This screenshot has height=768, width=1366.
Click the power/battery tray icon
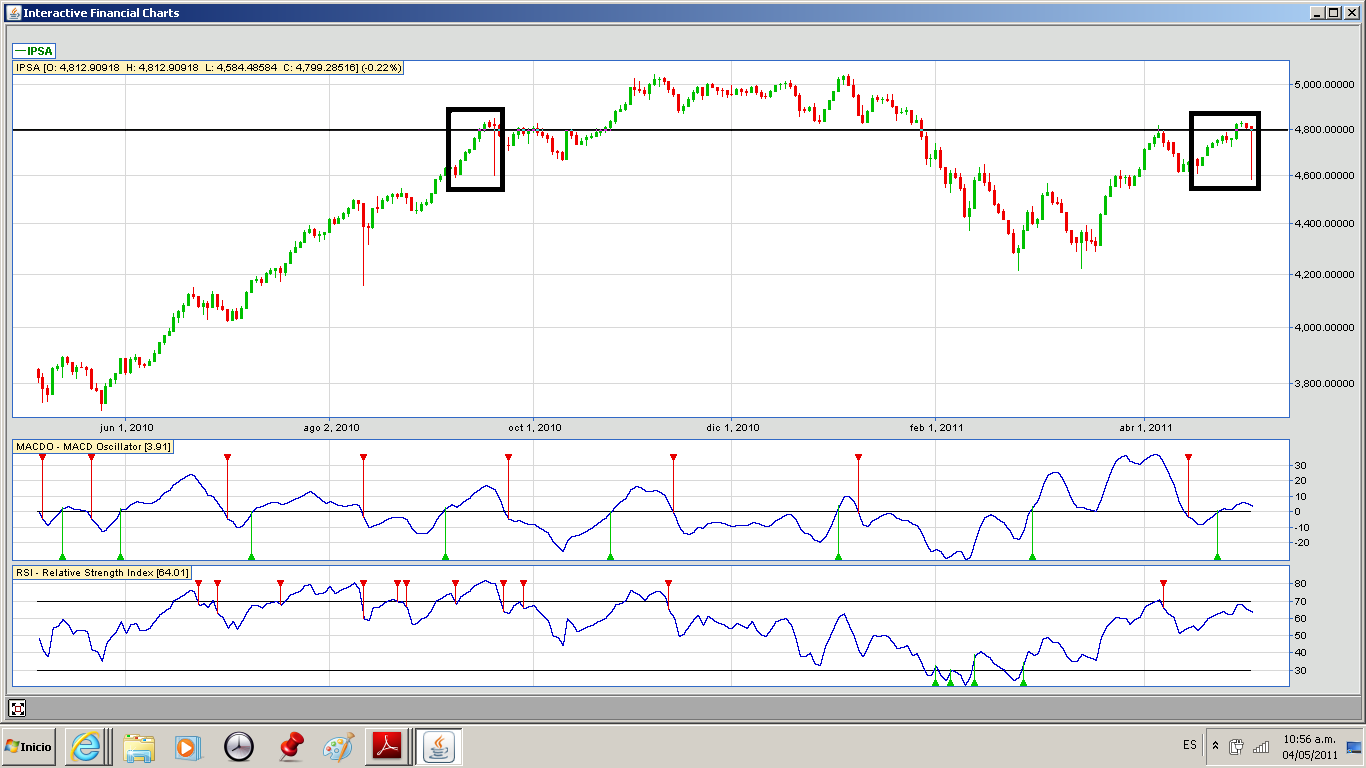[x=1236, y=746]
